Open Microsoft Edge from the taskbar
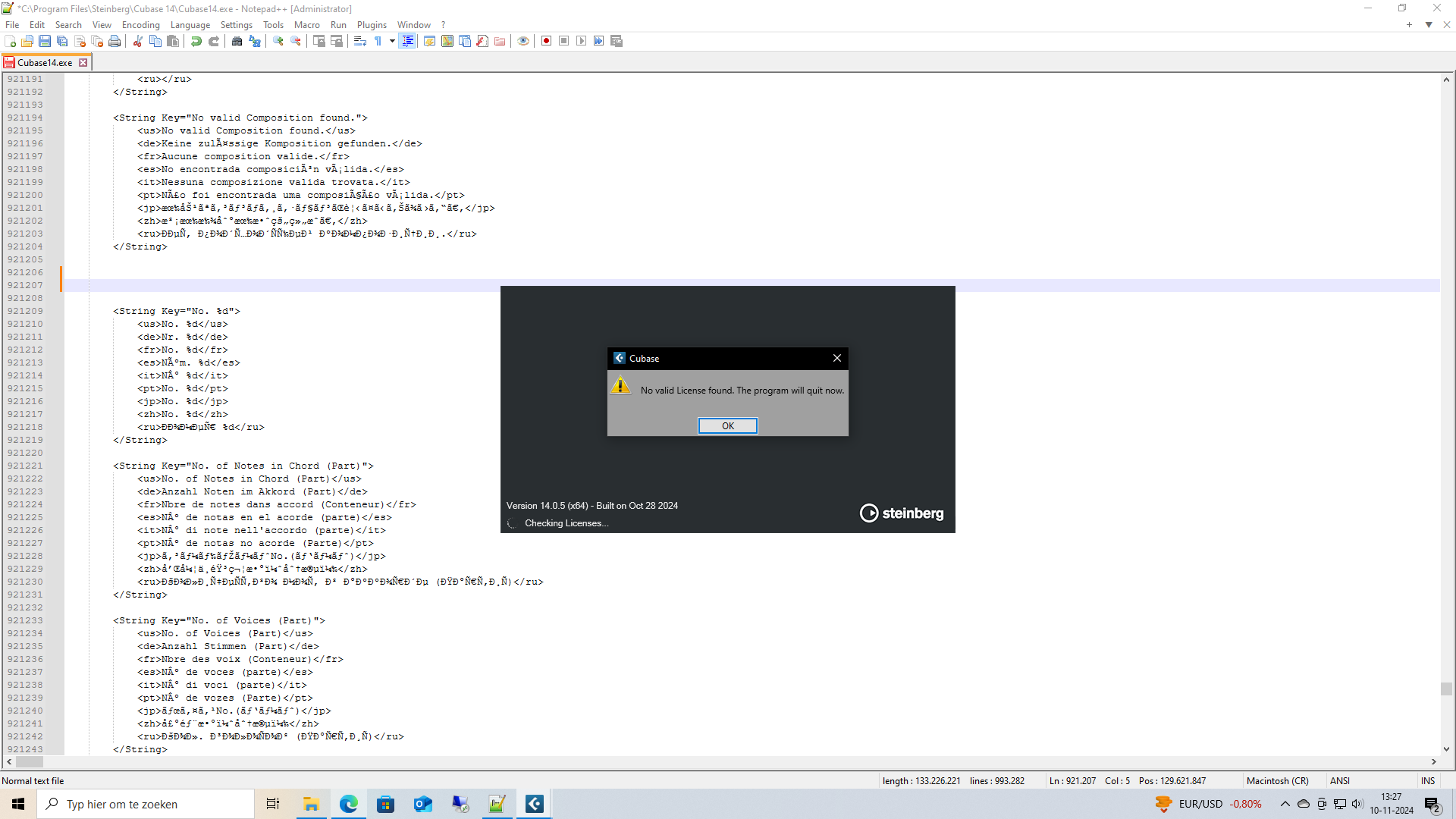Viewport: 1456px width, 819px height. click(348, 804)
